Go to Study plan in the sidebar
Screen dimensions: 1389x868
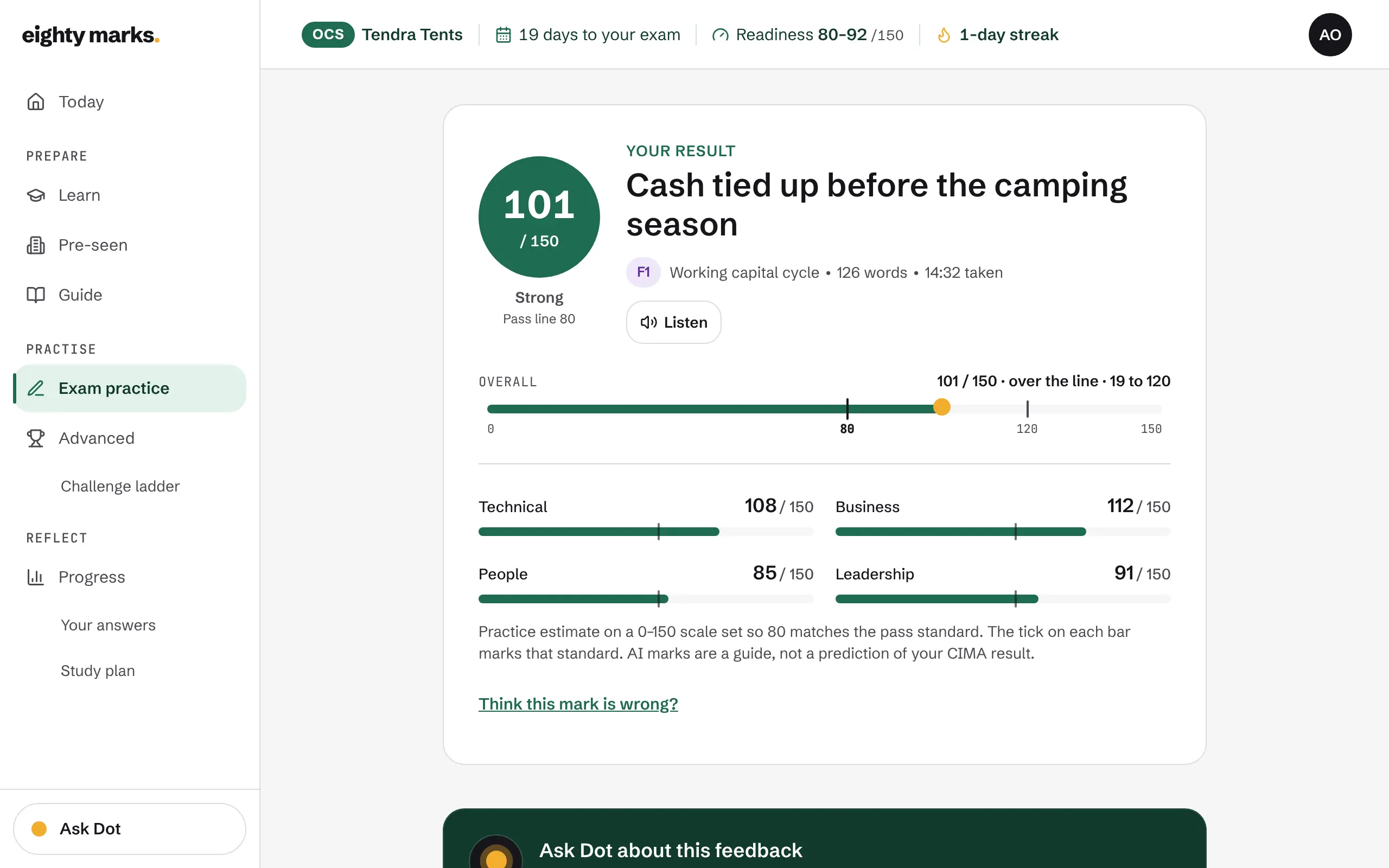pyautogui.click(x=98, y=671)
